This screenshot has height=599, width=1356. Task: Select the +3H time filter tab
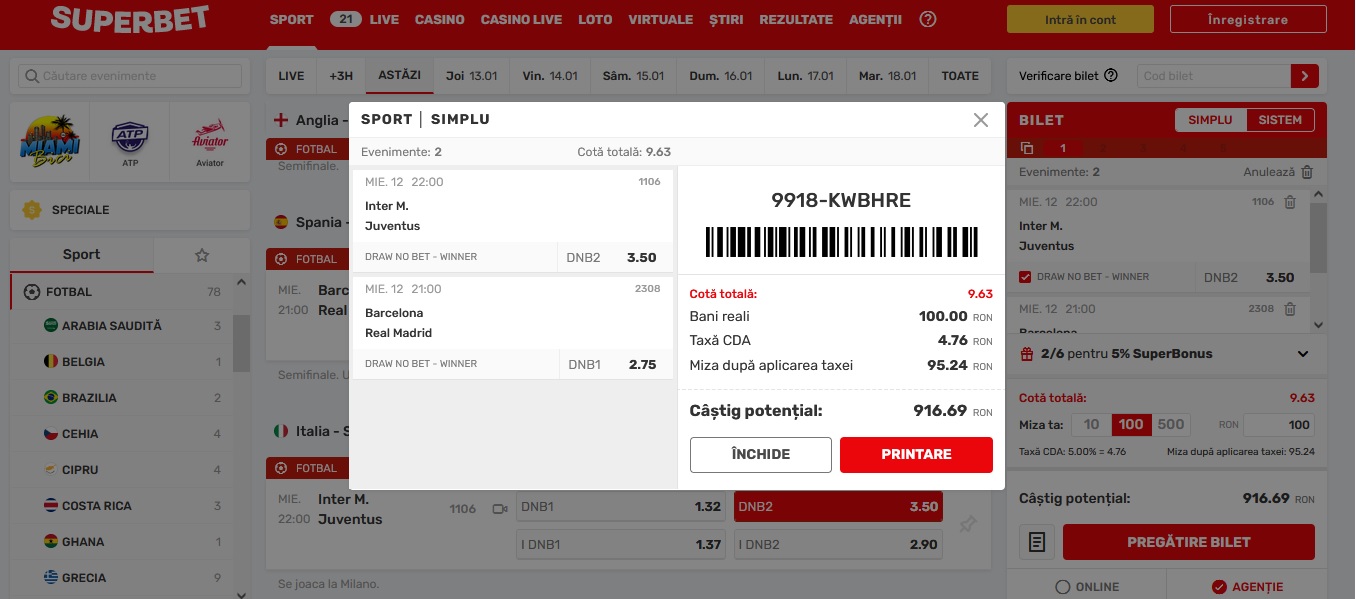pos(342,76)
